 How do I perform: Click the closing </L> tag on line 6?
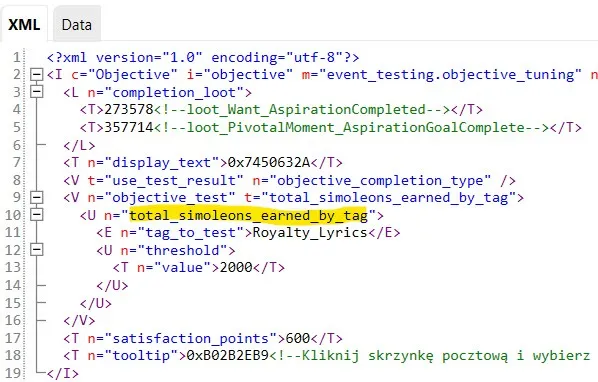coord(79,145)
